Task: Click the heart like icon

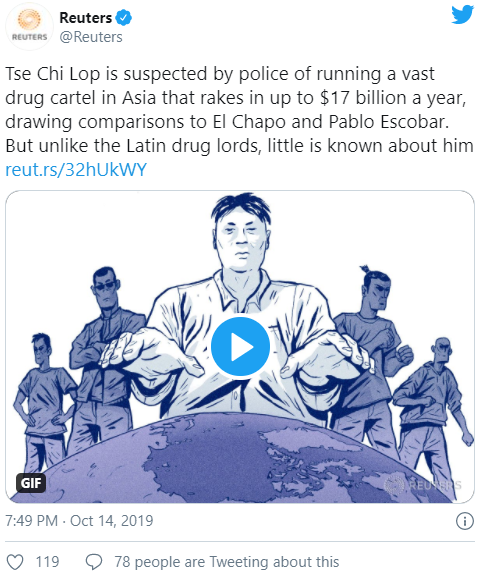Action: [x=15, y=562]
